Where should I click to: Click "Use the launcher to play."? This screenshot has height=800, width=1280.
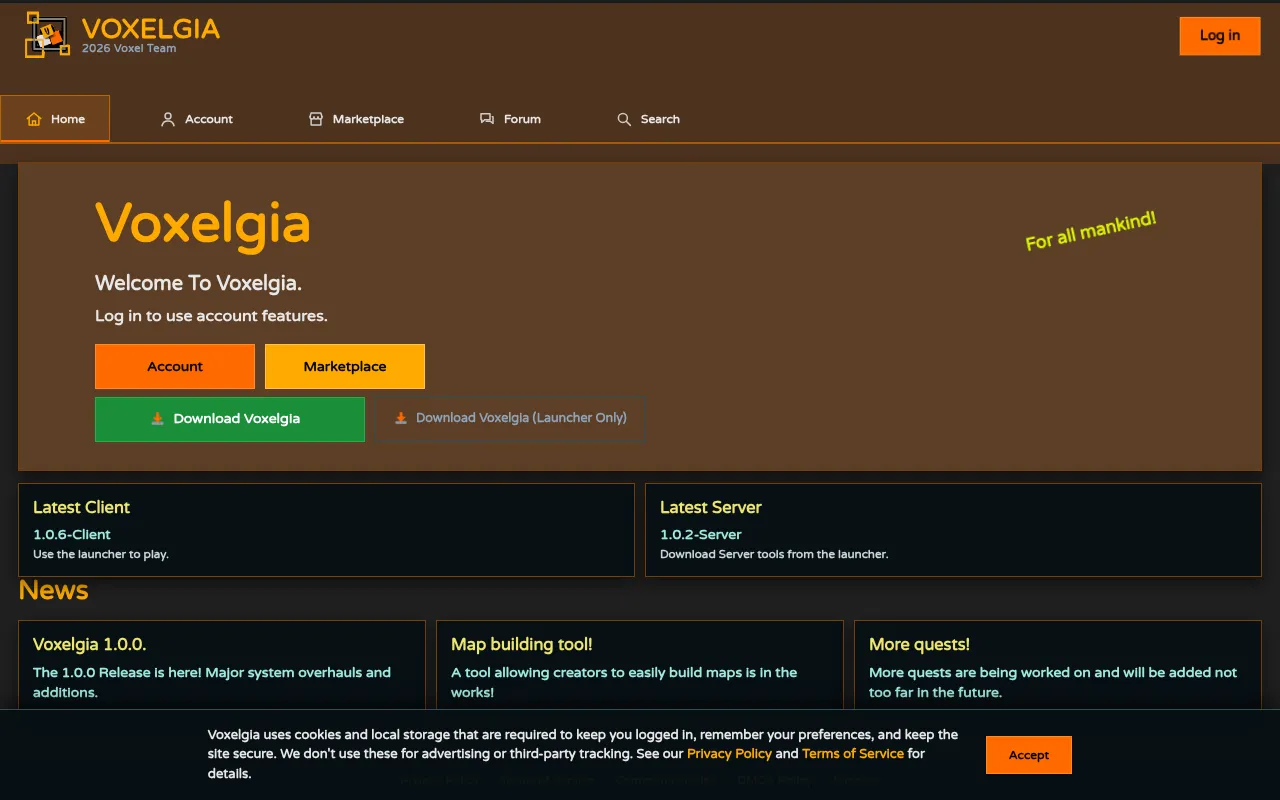click(x=101, y=554)
